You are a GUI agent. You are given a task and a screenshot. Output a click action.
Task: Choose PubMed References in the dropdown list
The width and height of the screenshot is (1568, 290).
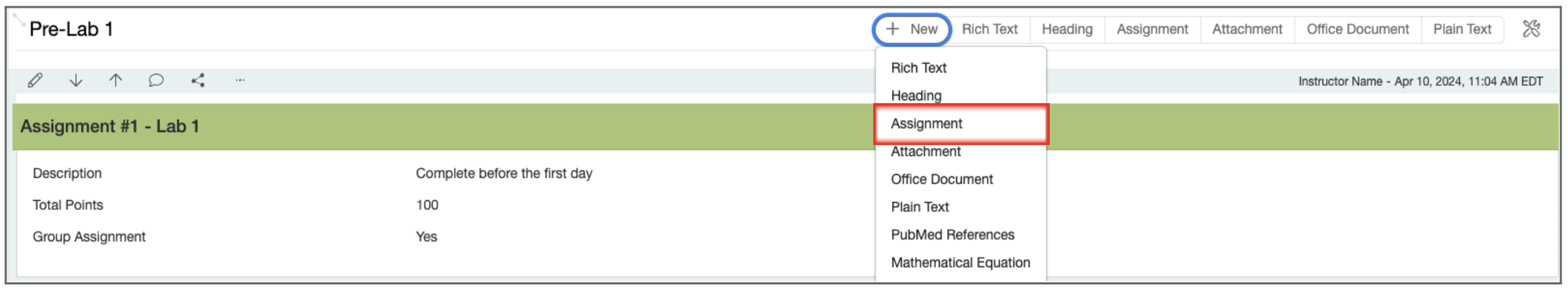(952, 235)
